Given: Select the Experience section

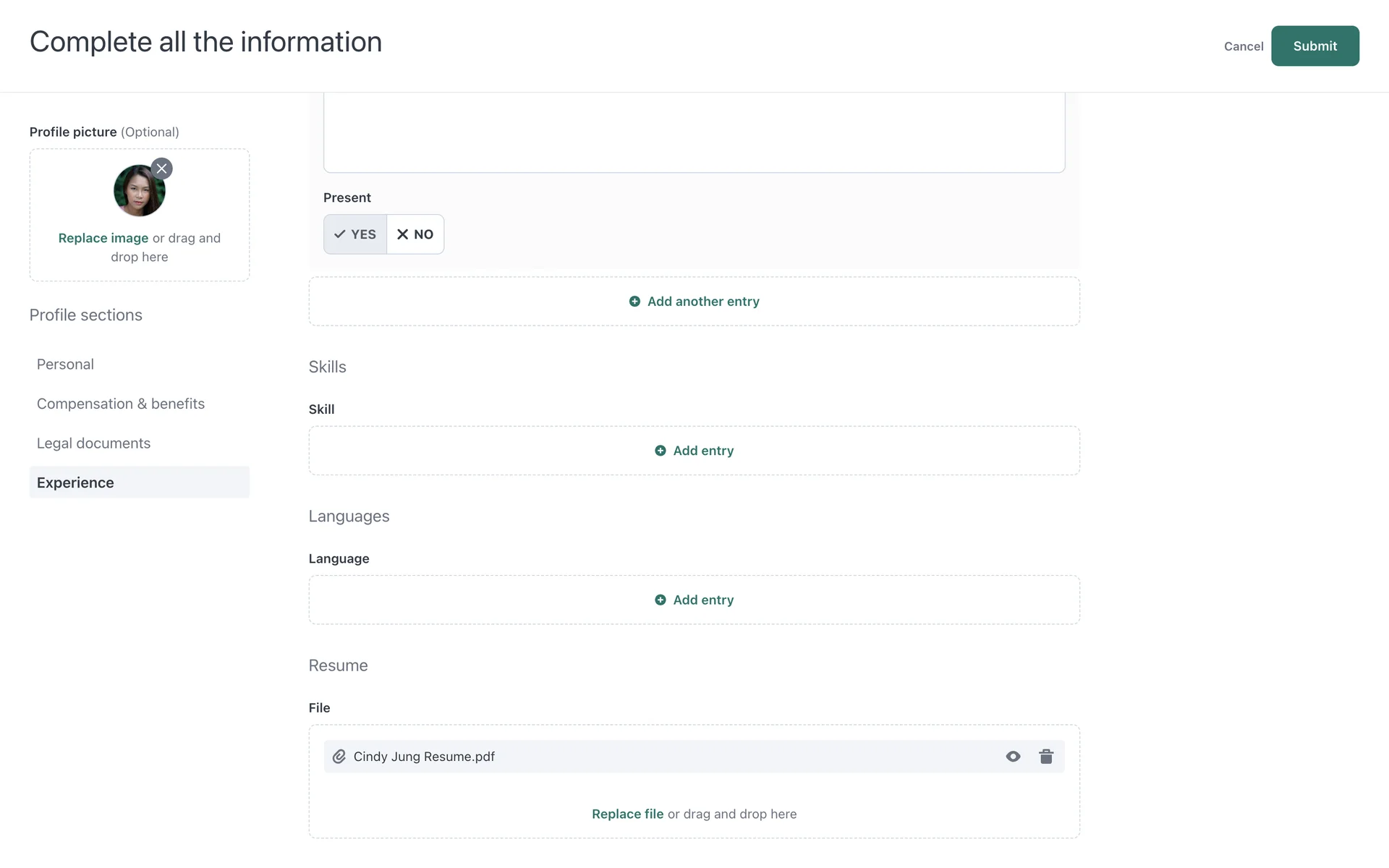Looking at the screenshot, I should tap(75, 482).
